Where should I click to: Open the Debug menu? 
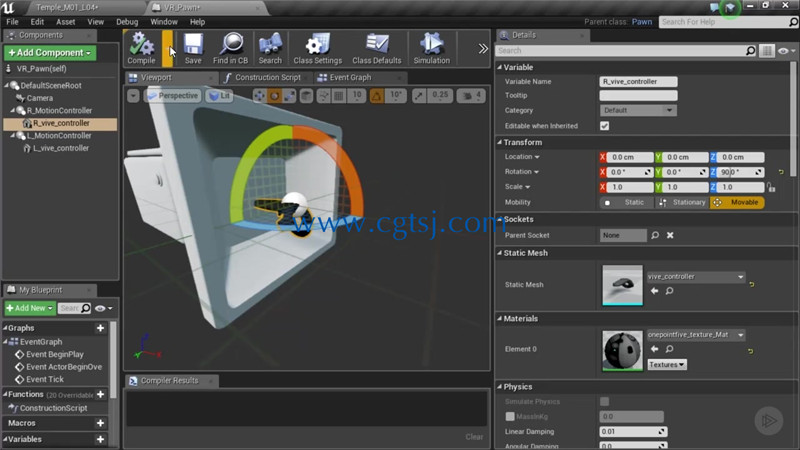[127, 22]
